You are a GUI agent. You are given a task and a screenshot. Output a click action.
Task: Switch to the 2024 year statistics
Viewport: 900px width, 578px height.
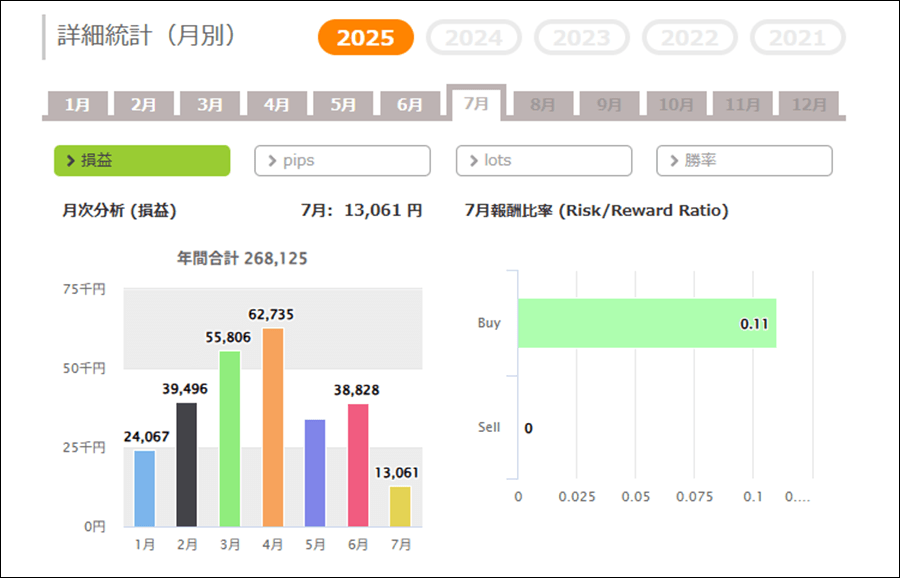(474, 37)
